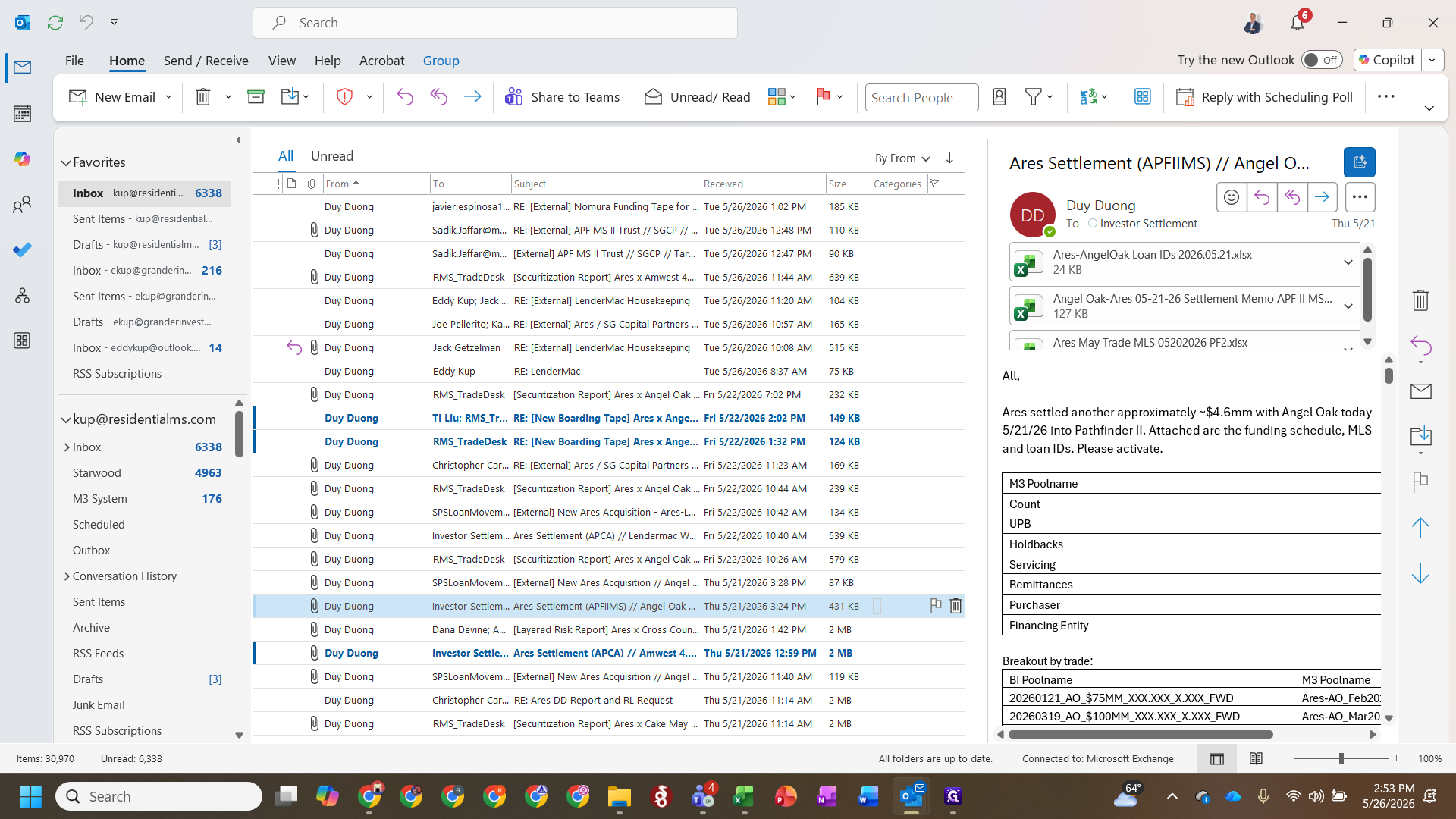Open the Acrobat tab
Viewport: 1456px width, 819px height.
pos(381,60)
